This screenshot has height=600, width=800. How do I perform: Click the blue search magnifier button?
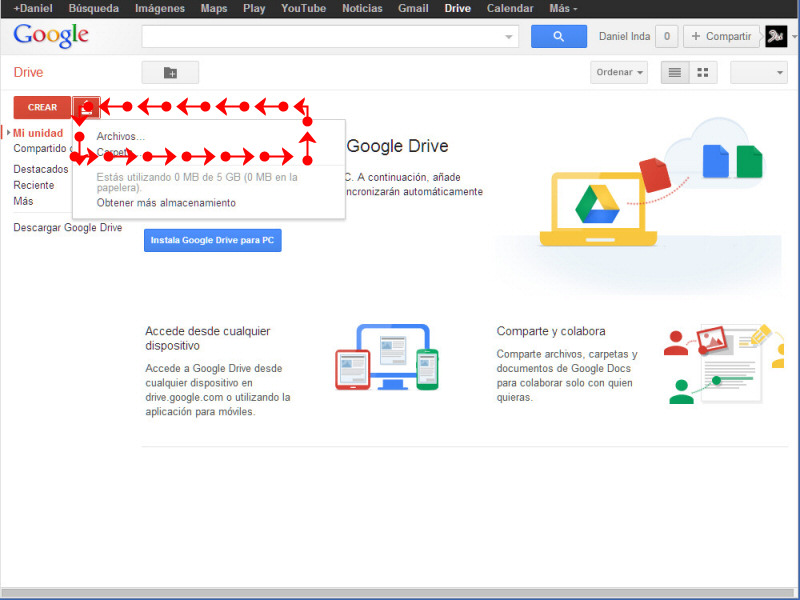(x=559, y=36)
